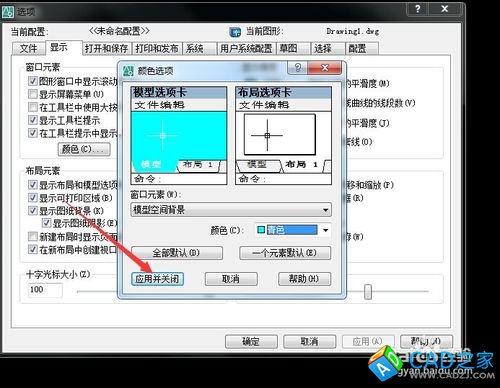Click the 应用(A) button in Options window

[368, 341]
